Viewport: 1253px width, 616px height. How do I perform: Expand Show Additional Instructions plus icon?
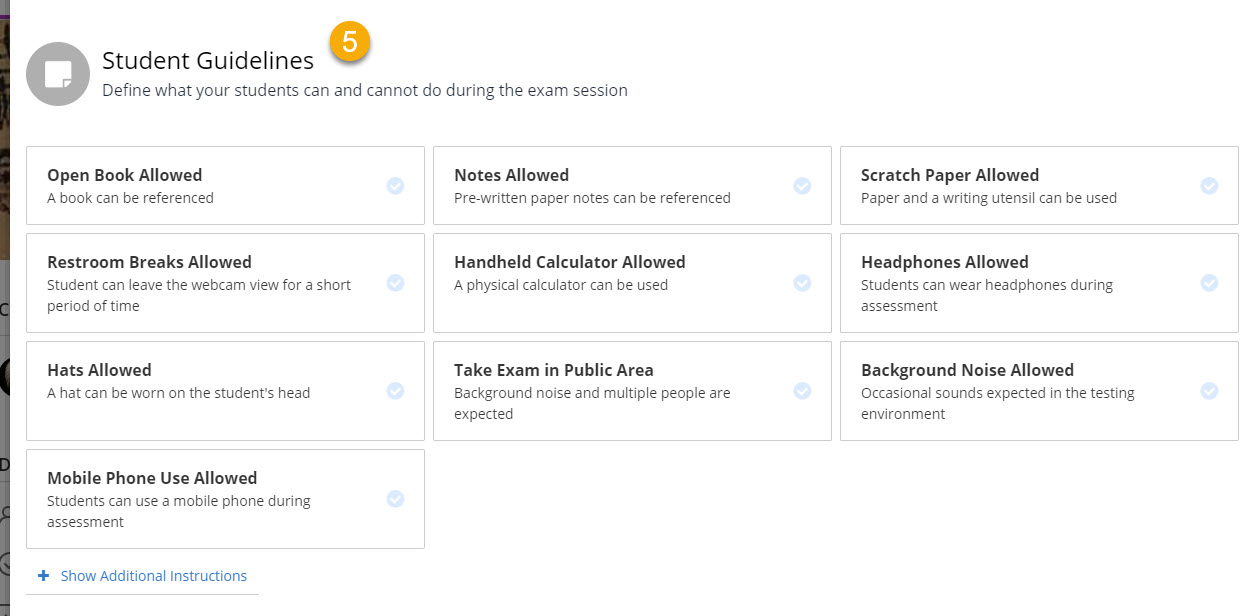point(43,576)
